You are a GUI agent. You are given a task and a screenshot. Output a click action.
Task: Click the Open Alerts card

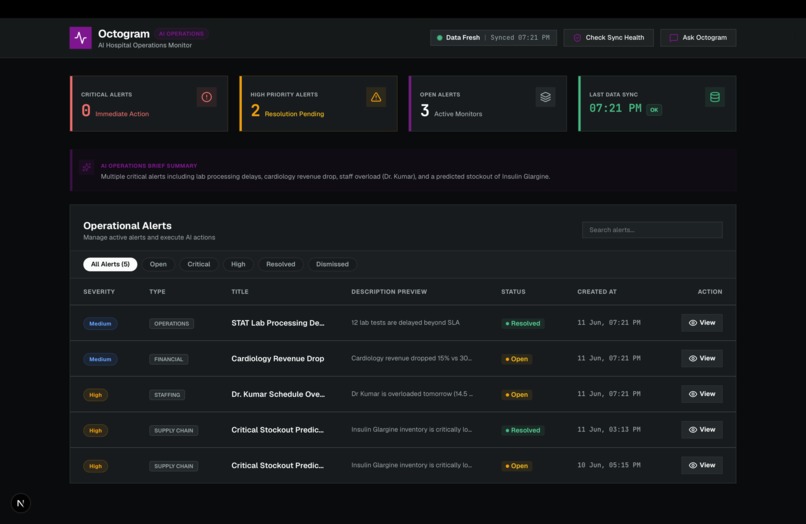coord(488,103)
